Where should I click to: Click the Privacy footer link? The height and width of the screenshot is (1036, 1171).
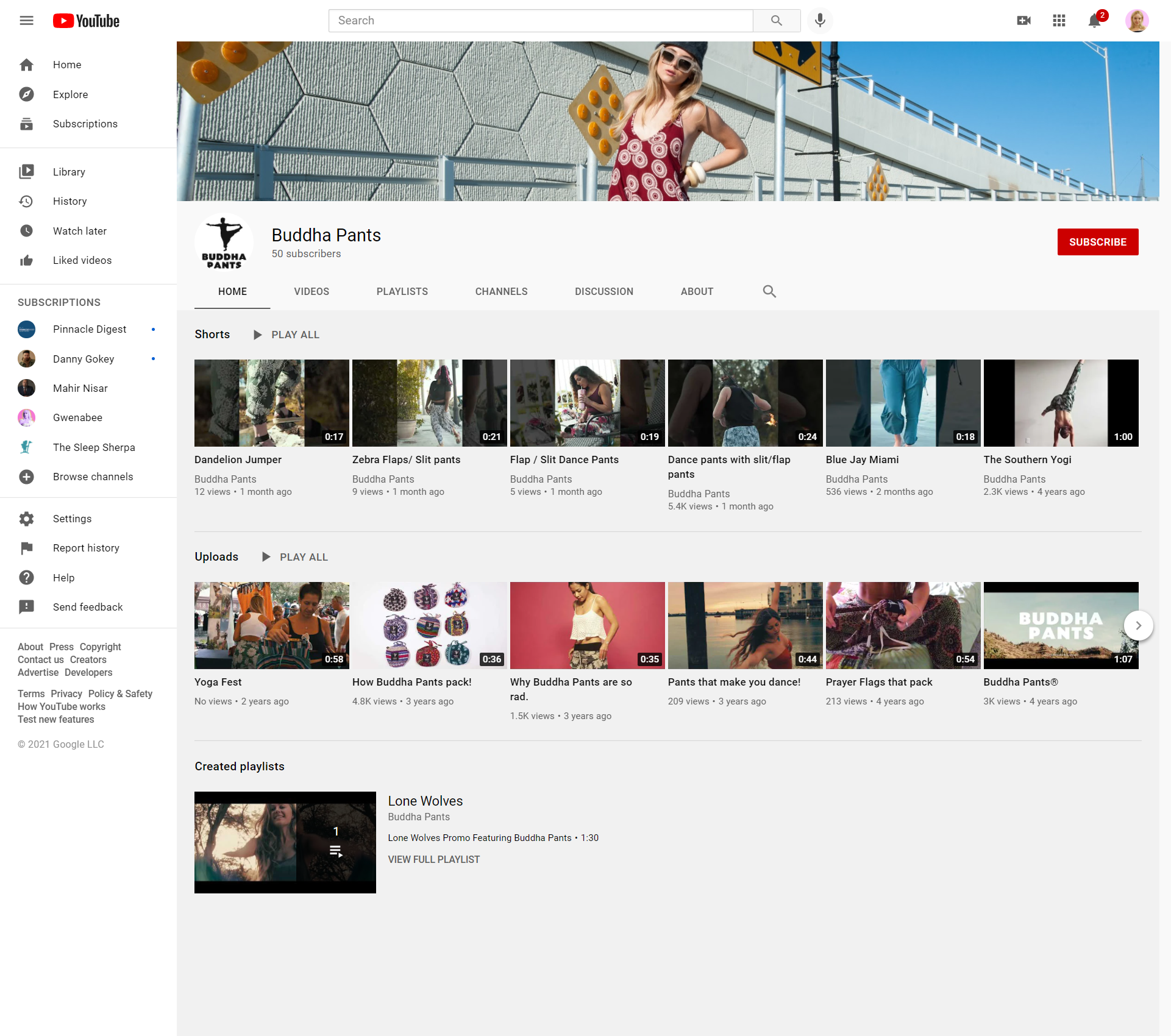tap(66, 694)
